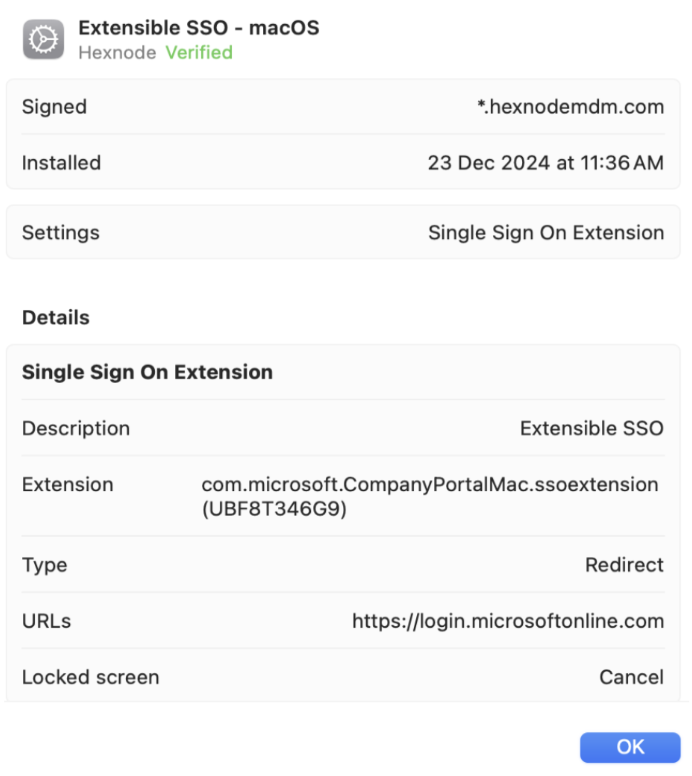The image size is (692, 776).
Task: Click the 23 Dec 2024 install timestamp
Action: pos(547,163)
